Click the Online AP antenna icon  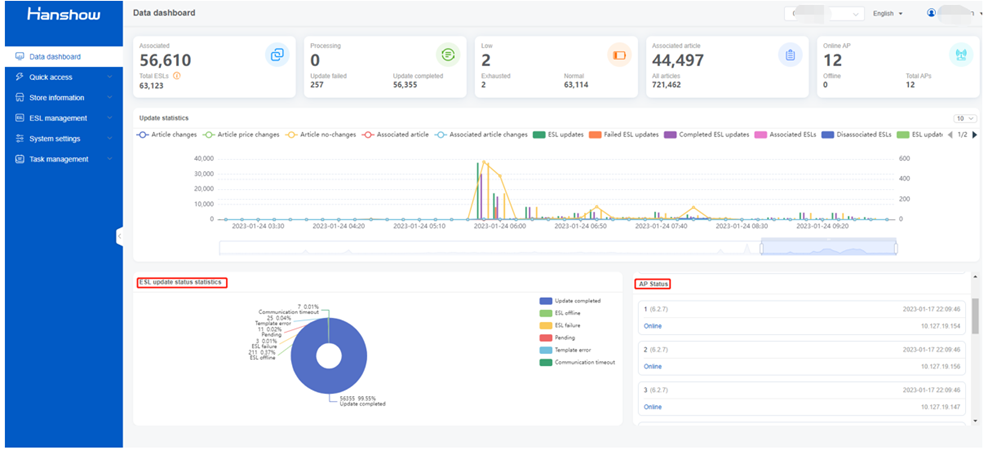pos(961,55)
